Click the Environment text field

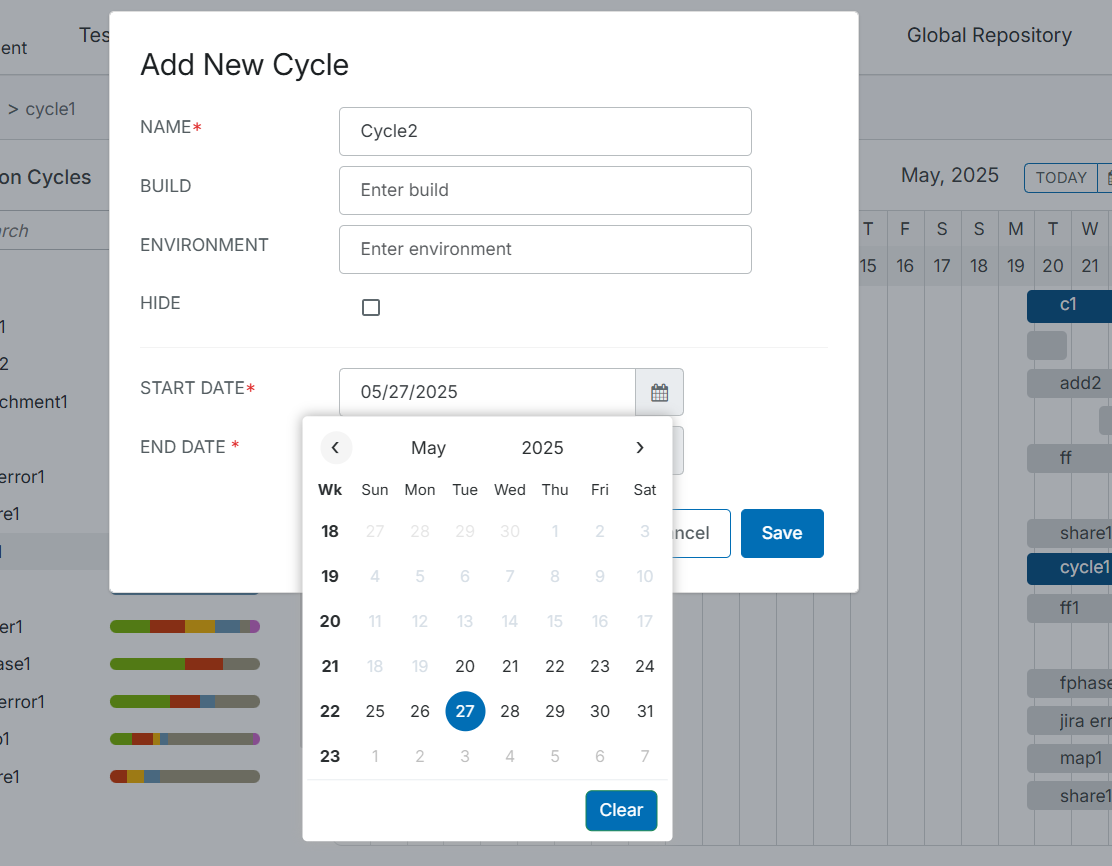(545, 249)
